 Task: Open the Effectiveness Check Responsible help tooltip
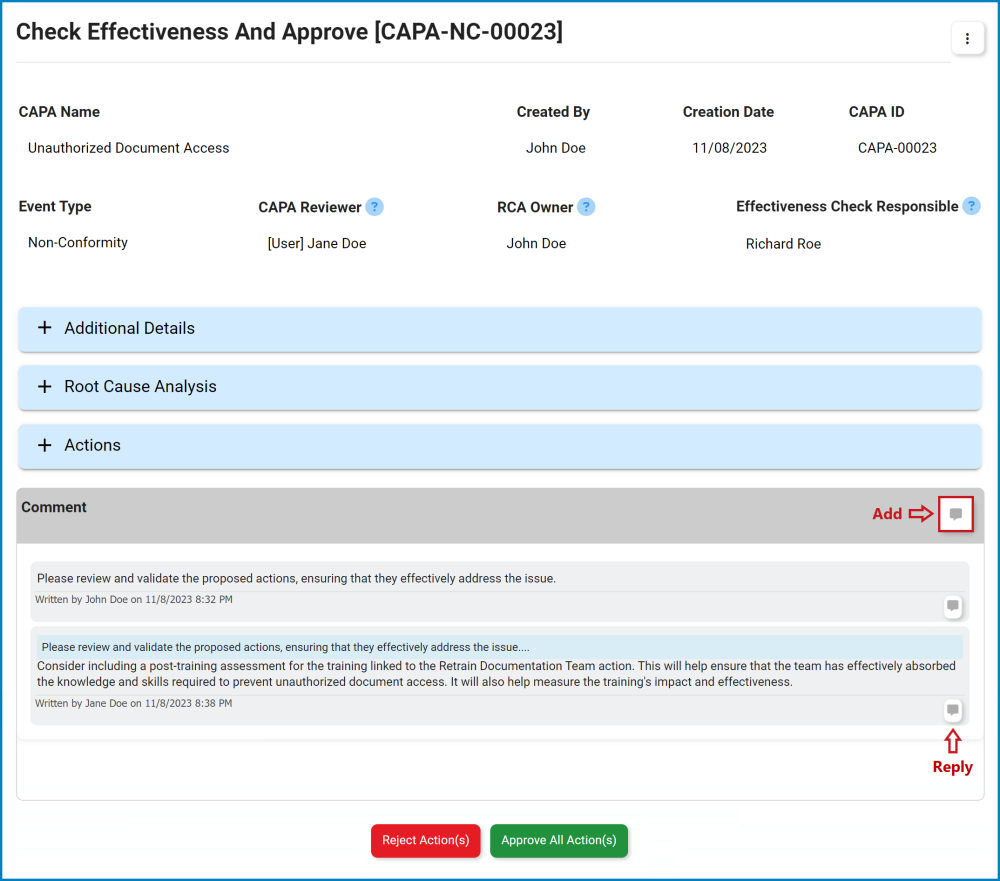[x=971, y=206]
